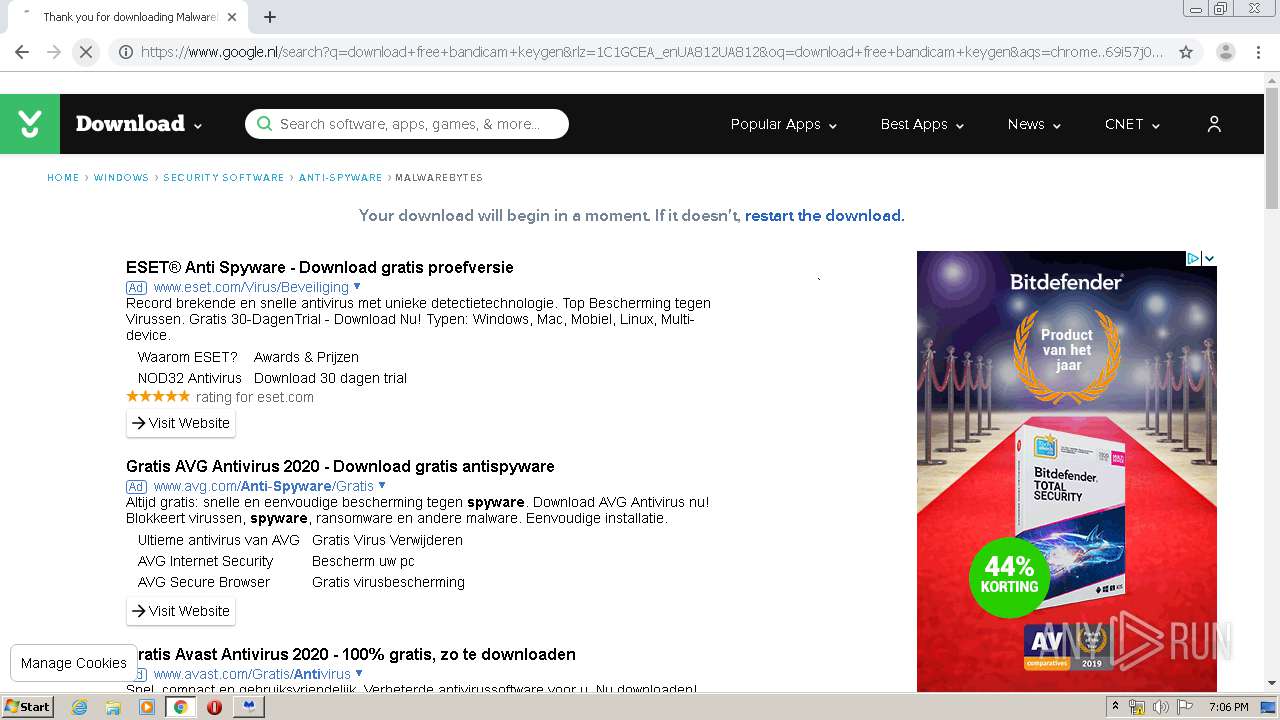
Task: Open dropdown arrow next to eset.com ad URL
Action: coord(357,286)
